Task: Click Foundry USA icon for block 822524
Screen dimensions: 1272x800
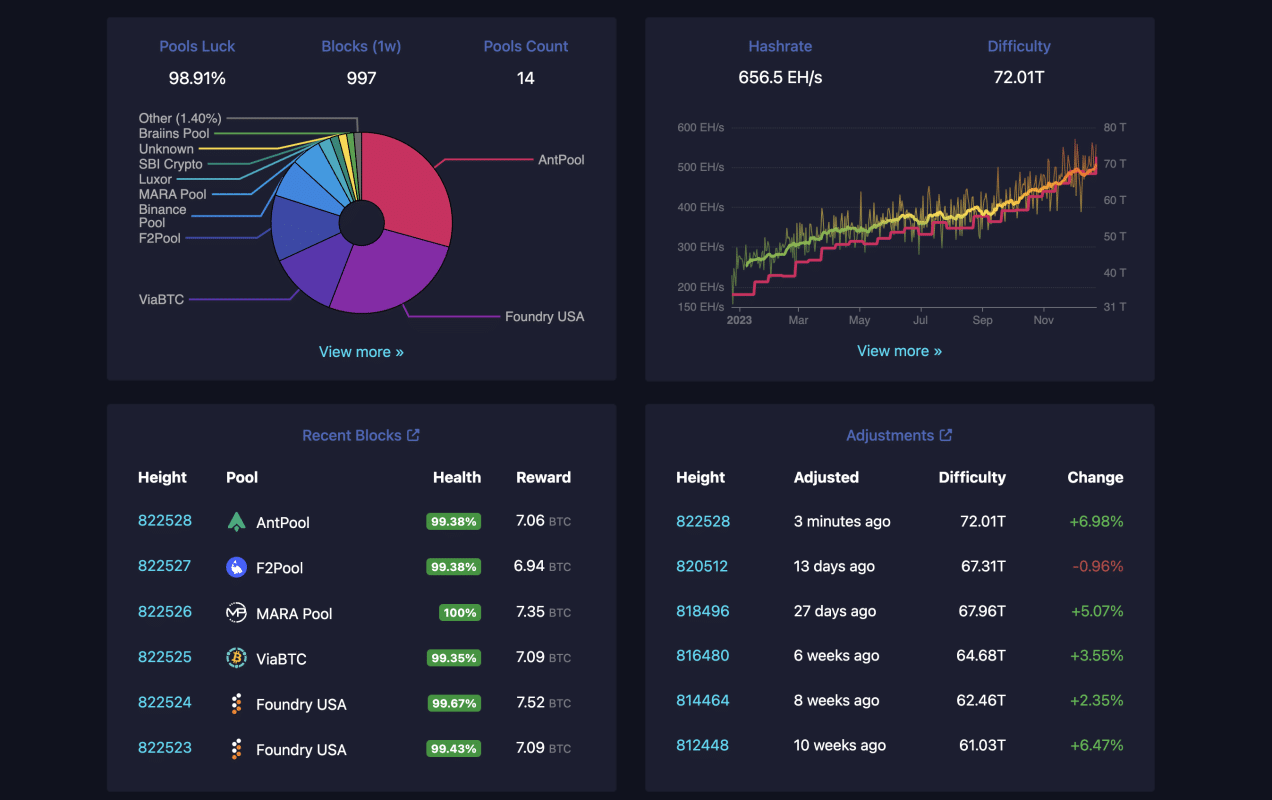Action: point(236,704)
